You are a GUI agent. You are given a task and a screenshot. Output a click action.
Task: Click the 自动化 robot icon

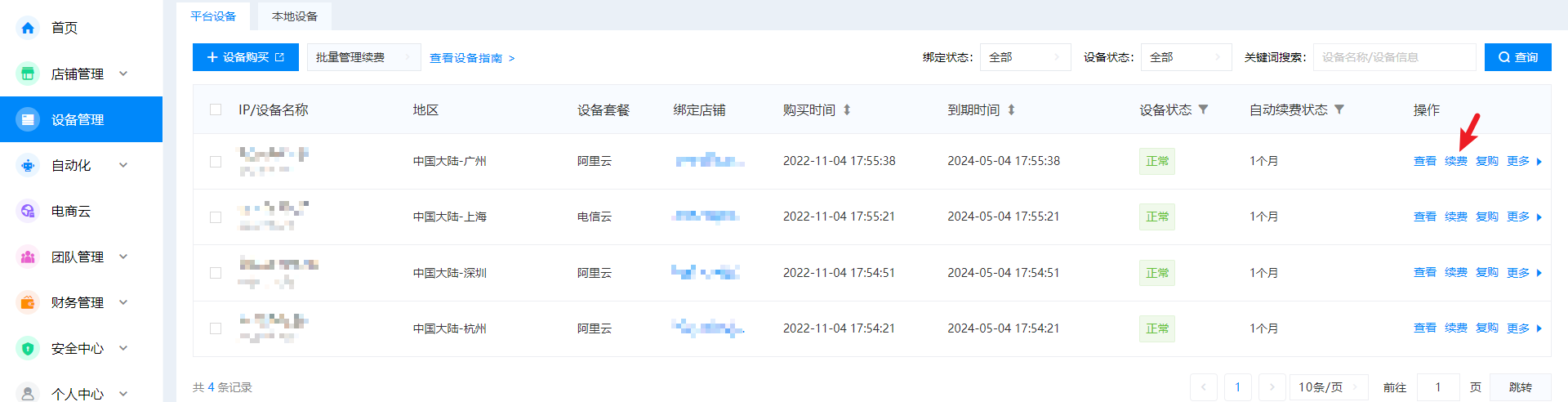pos(28,165)
